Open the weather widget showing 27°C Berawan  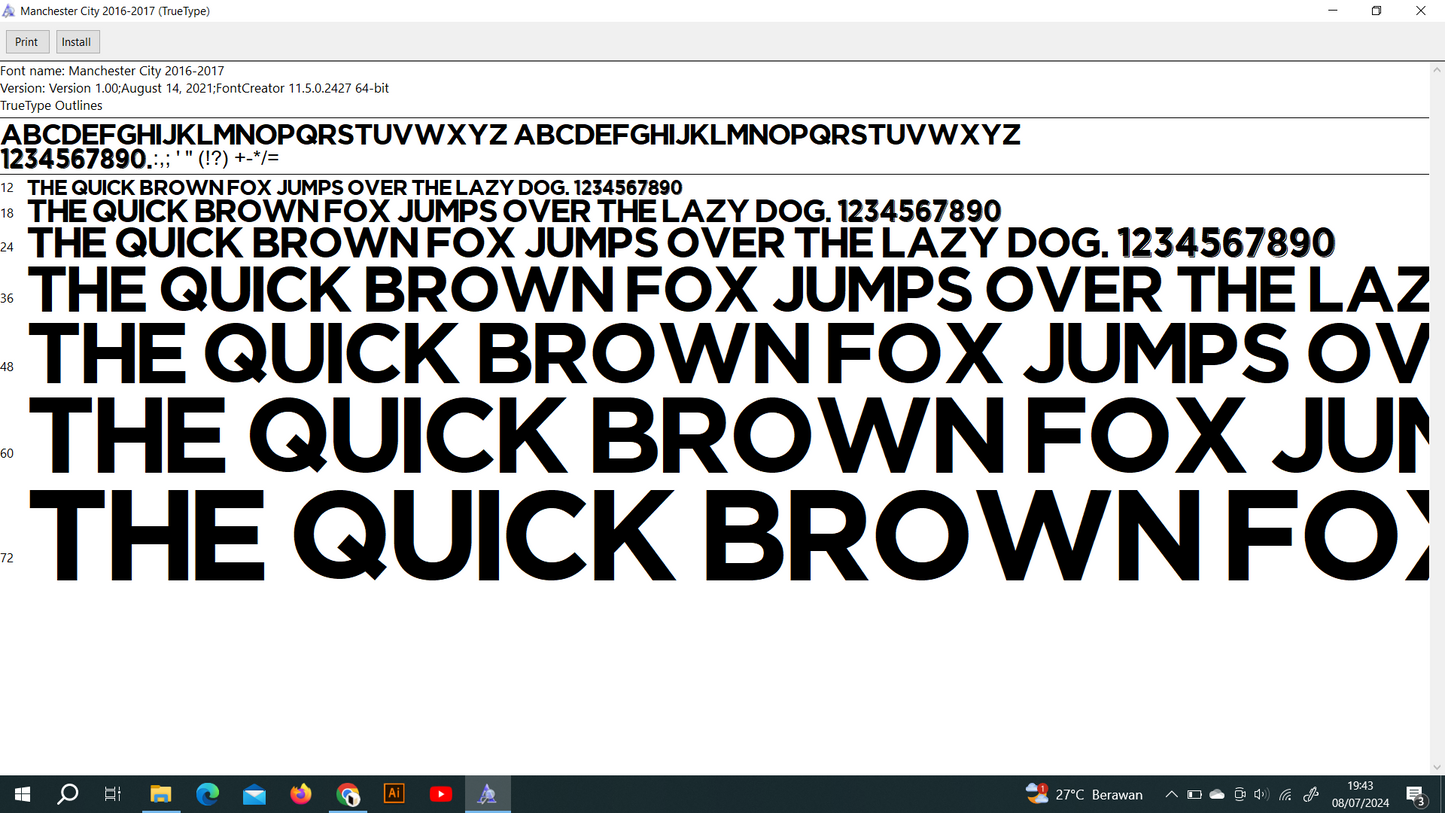point(1085,795)
